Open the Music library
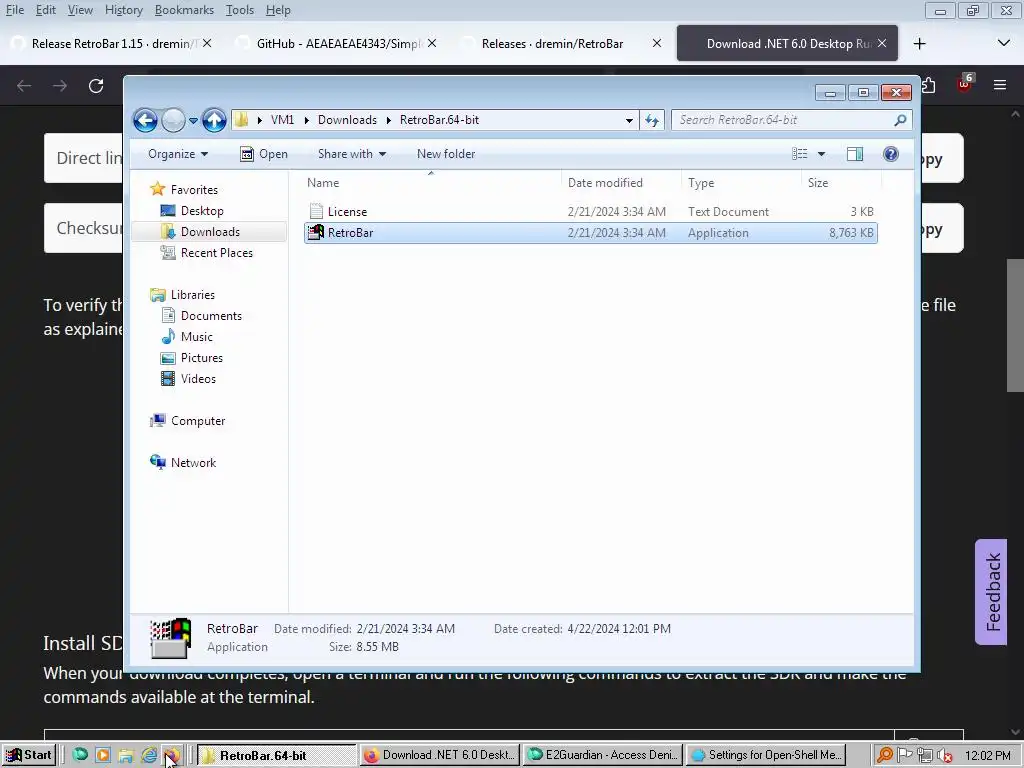Viewport: 1024px width, 768px height. (x=197, y=337)
